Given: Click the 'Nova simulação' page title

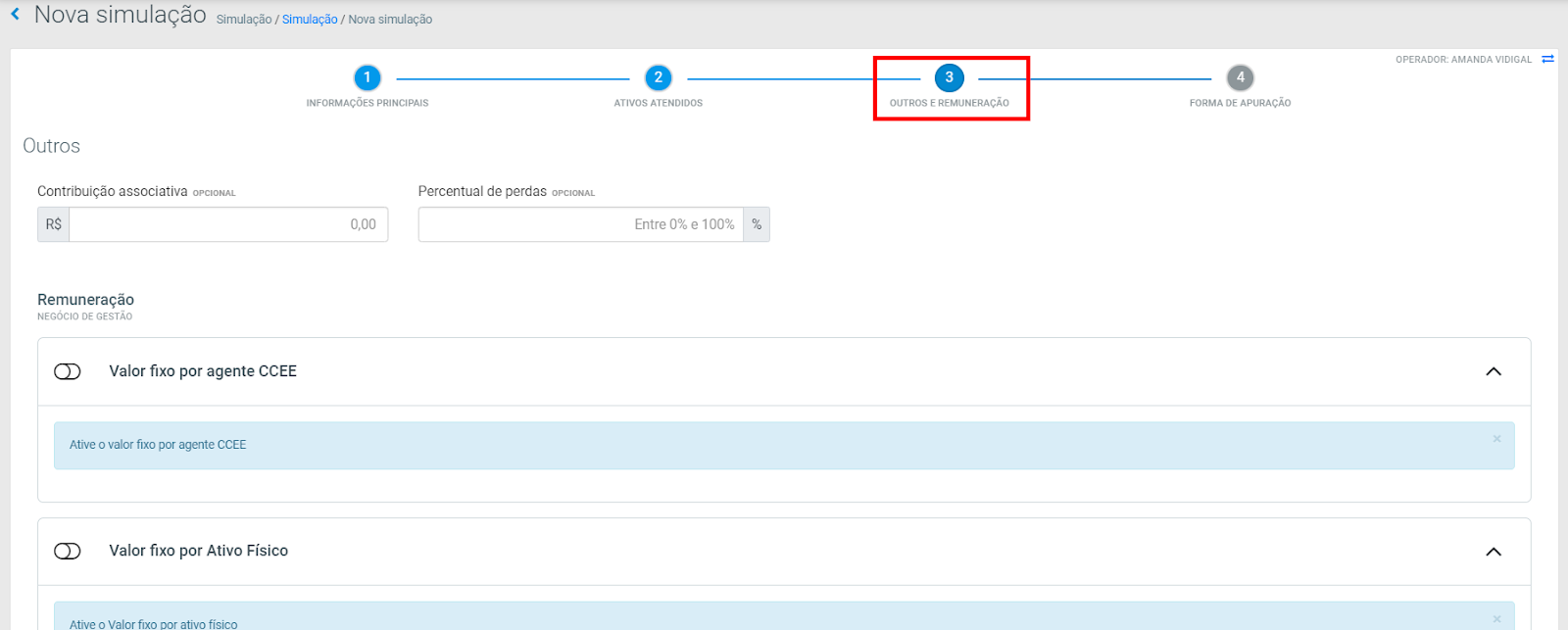Looking at the screenshot, I should (x=121, y=15).
